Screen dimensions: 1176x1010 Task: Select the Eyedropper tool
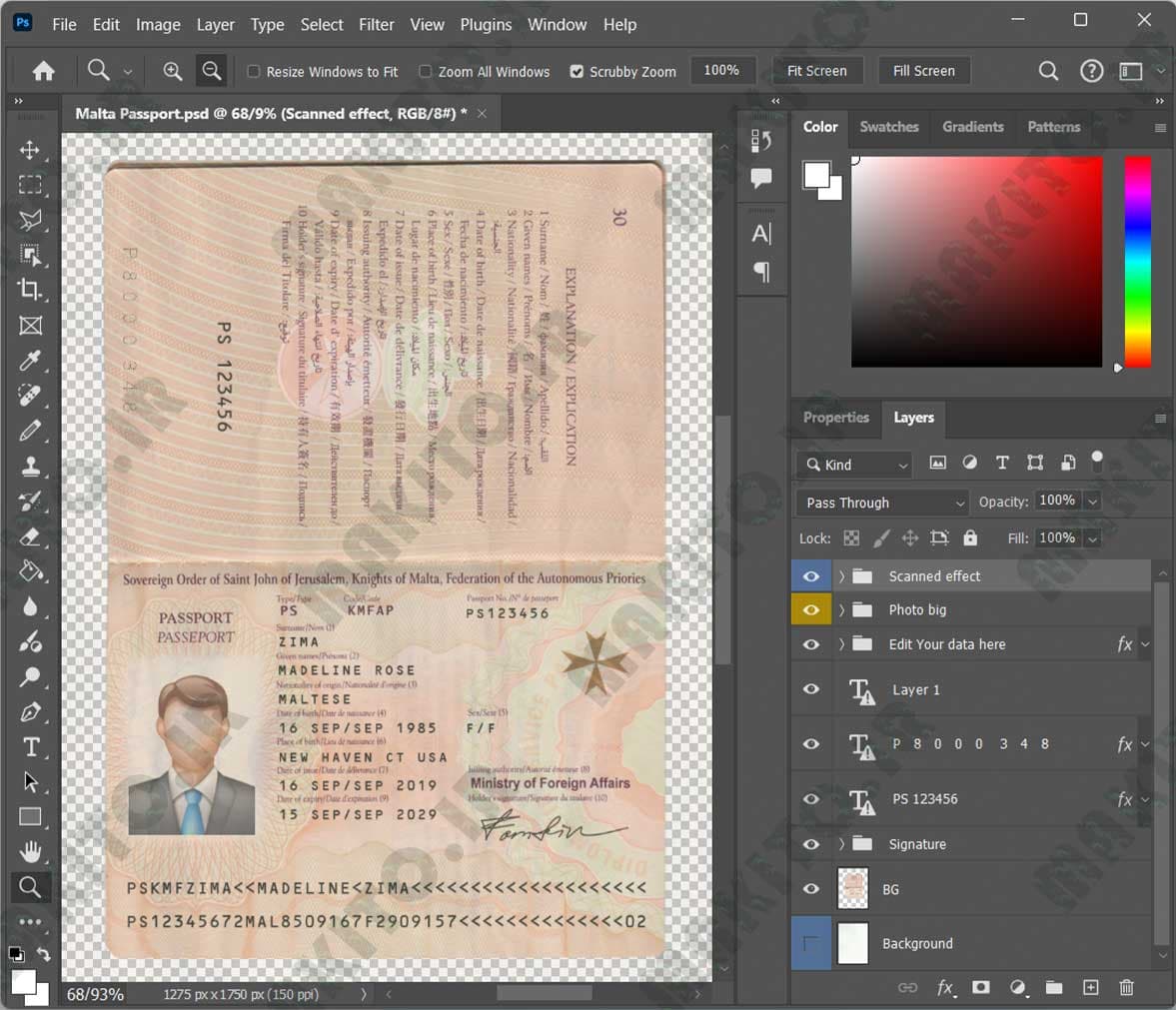(30, 361)
